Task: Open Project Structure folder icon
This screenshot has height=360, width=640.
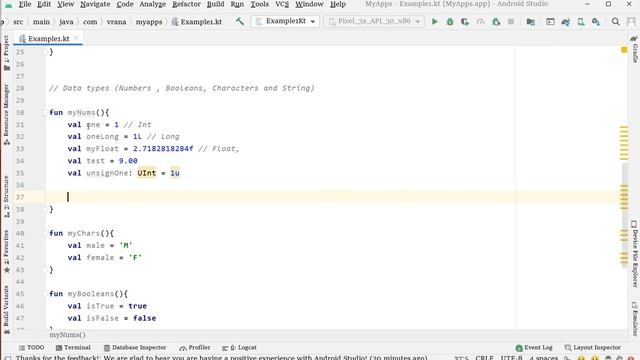Action: 531,21
